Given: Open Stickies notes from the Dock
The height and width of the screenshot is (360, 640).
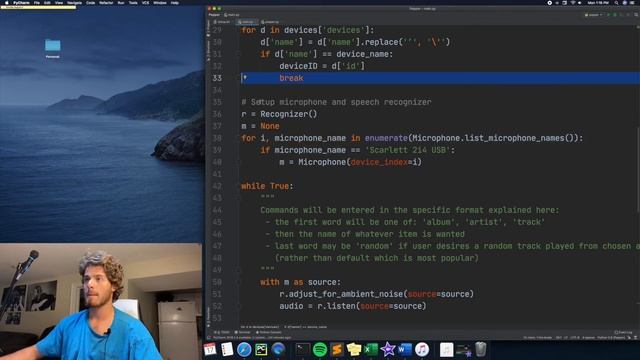Looking at the screenshot, I should pos(354,350).
